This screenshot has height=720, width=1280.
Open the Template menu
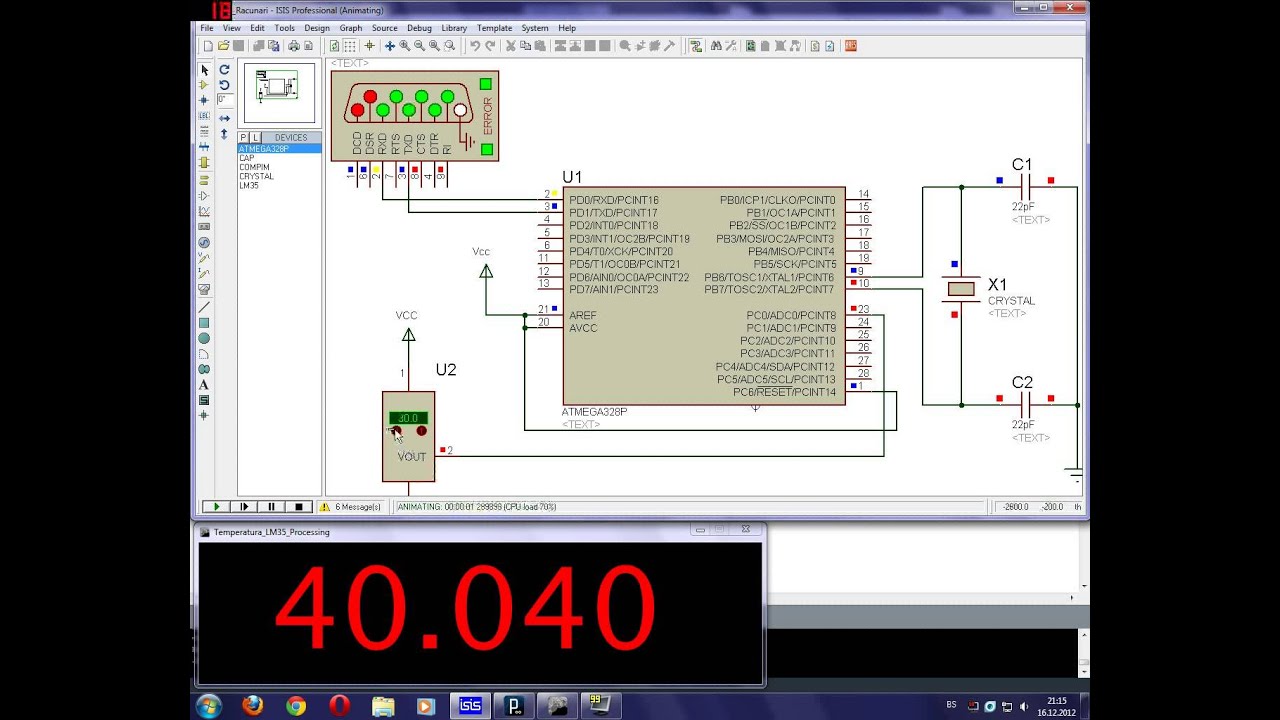494,28
